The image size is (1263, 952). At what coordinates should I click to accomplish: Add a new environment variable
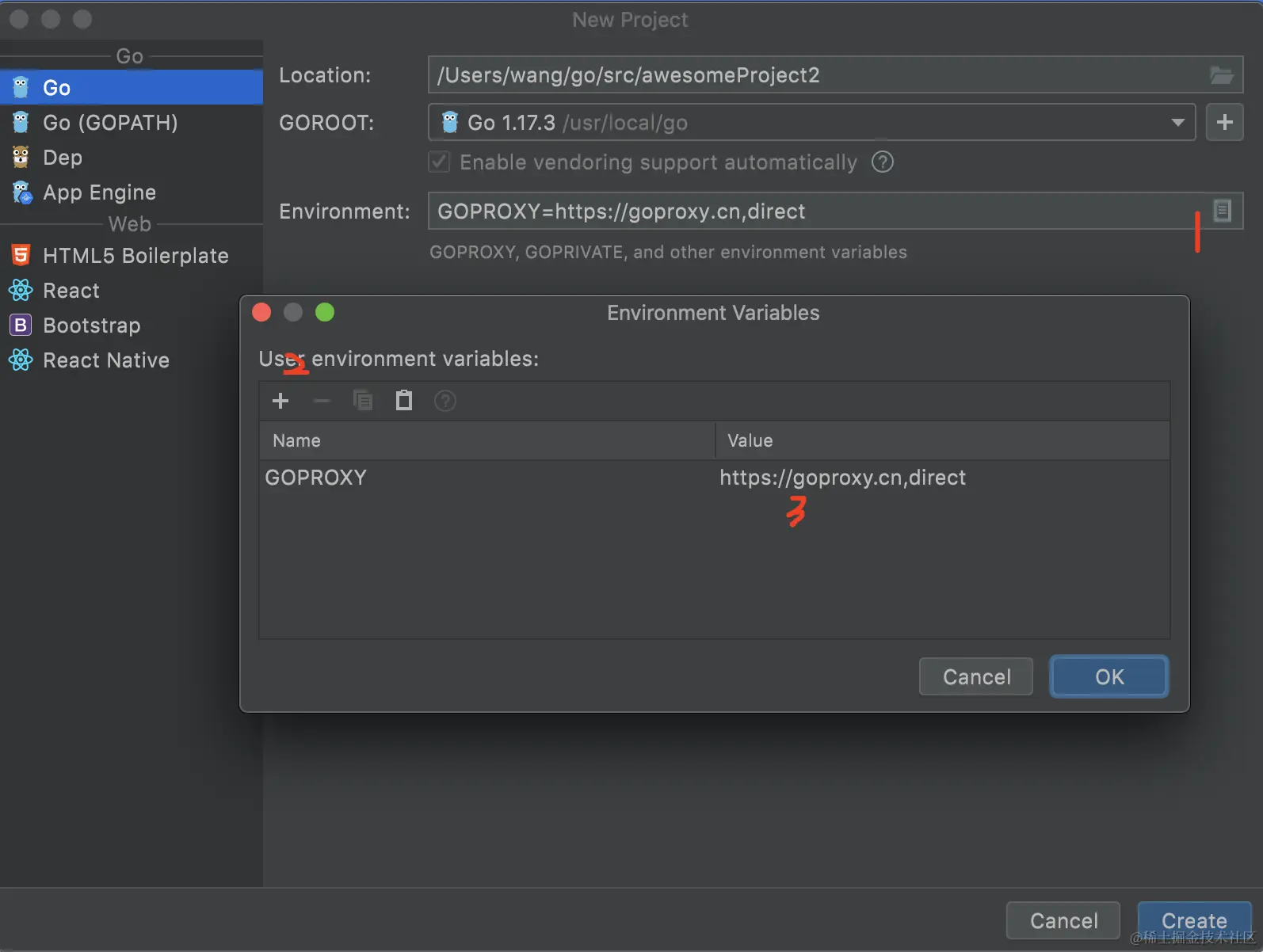click(280, 401)
